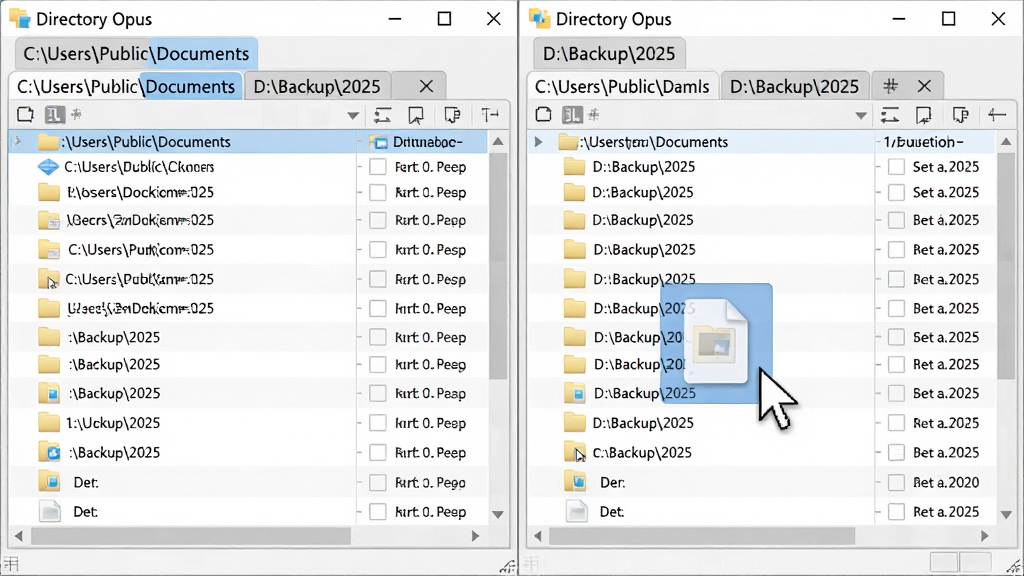Toggle the highlighted view mode icon in right window toolbar

click(572, 115)
